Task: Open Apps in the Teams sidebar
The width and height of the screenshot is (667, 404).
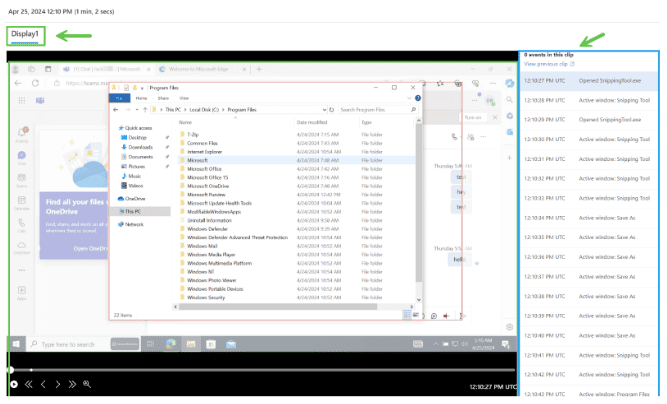Action: pyautogui.click(x=22, y=293)
